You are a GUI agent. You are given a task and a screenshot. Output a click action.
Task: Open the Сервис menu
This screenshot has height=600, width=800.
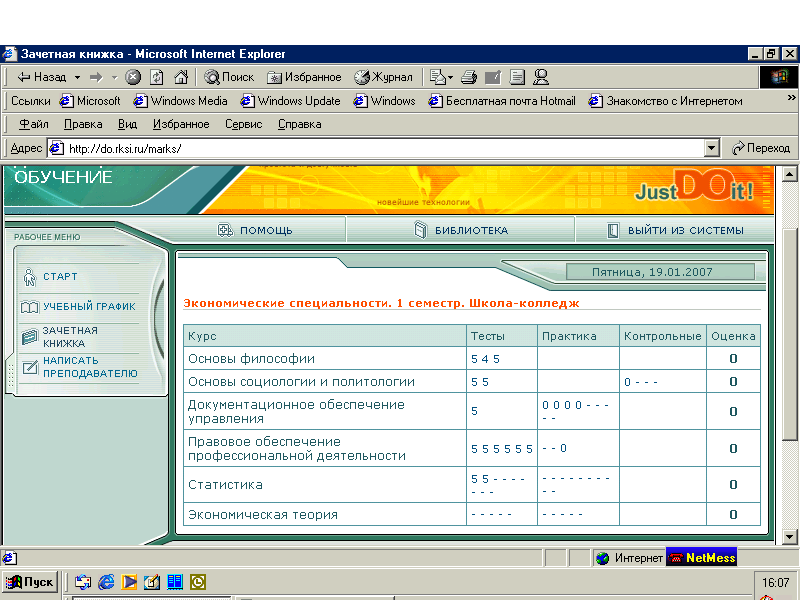(x=243, y=124)
